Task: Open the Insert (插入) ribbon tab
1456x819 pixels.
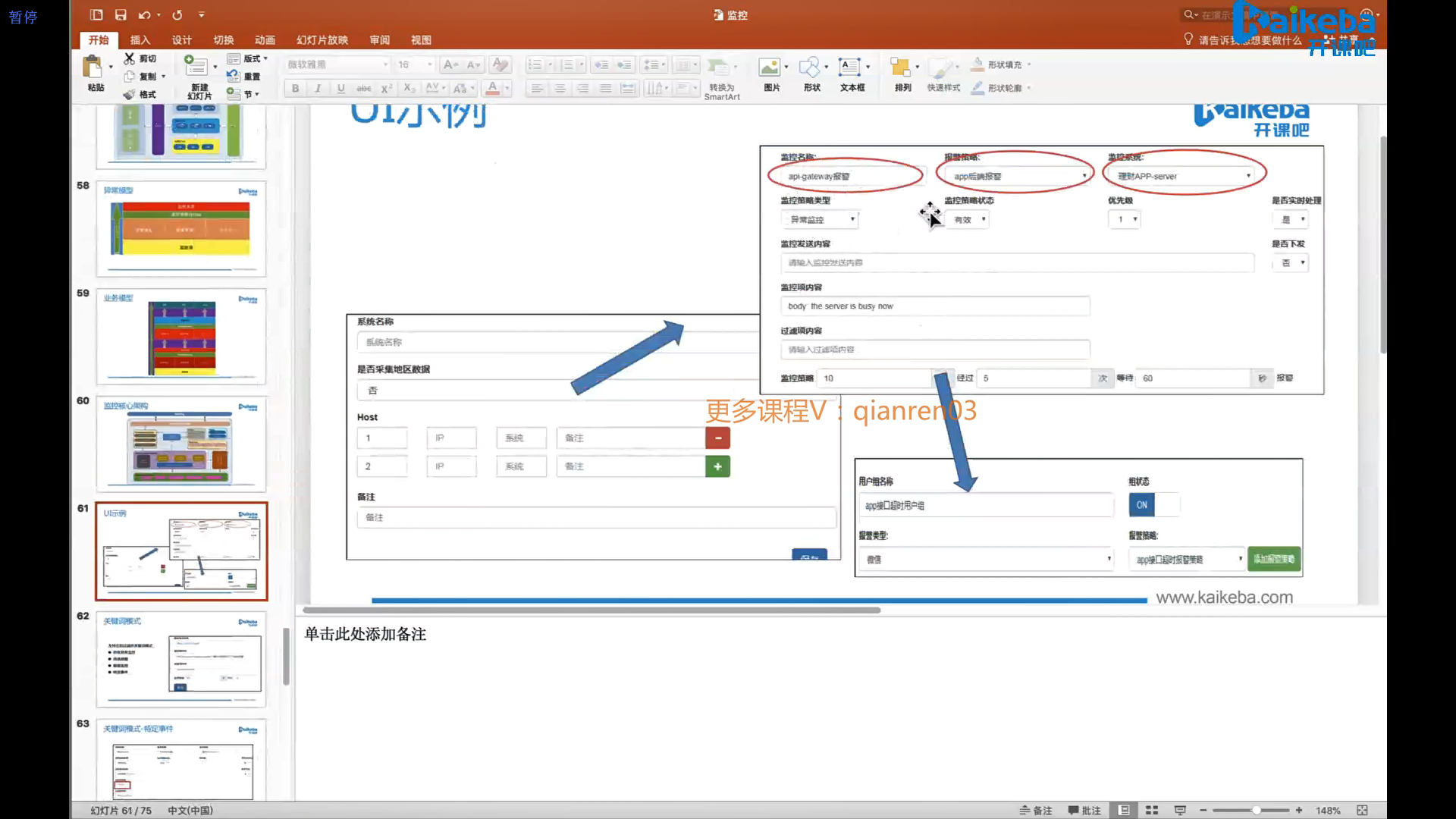Action: pos(140,39)
